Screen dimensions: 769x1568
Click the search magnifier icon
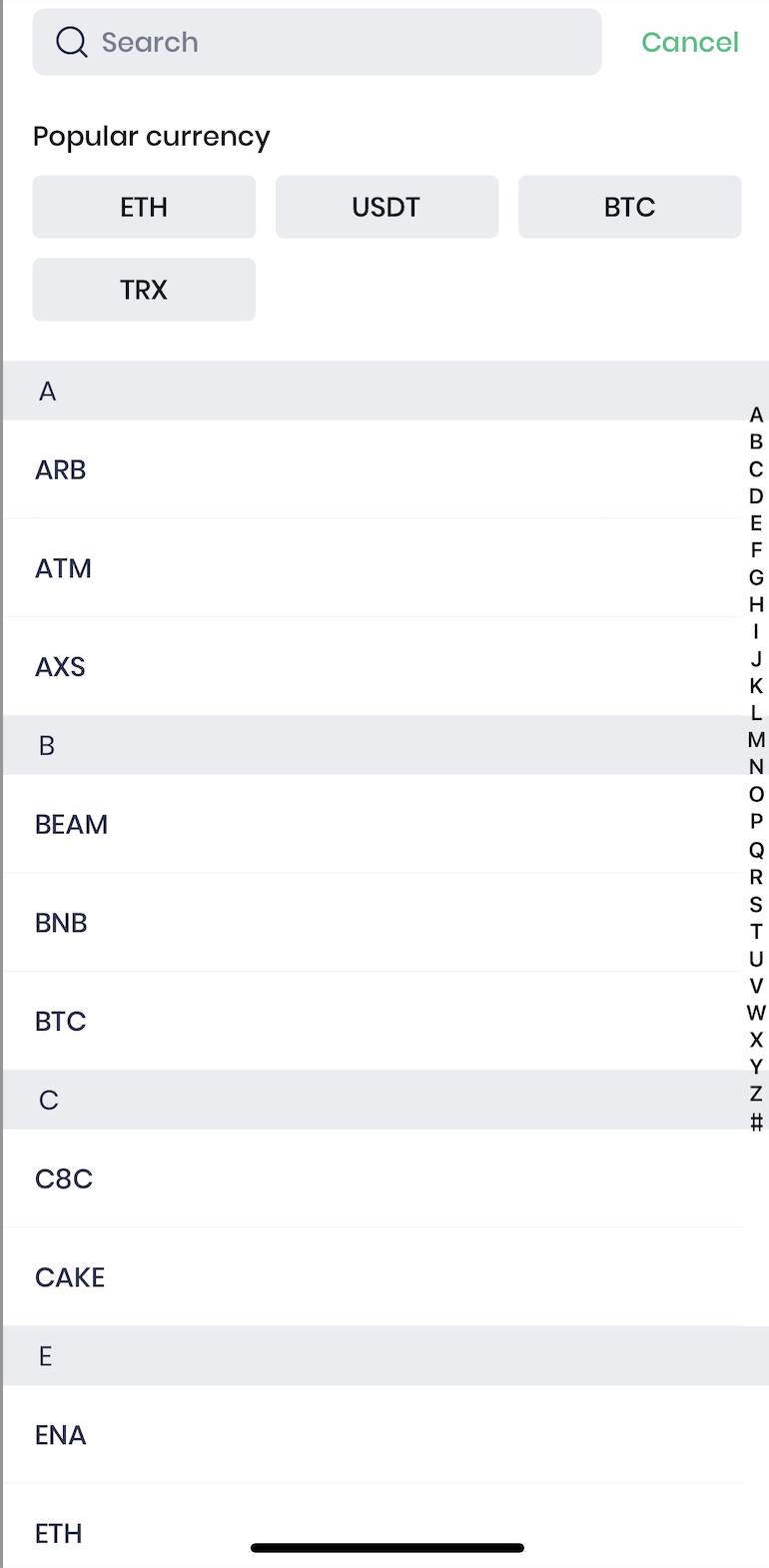tap(71, 42)
